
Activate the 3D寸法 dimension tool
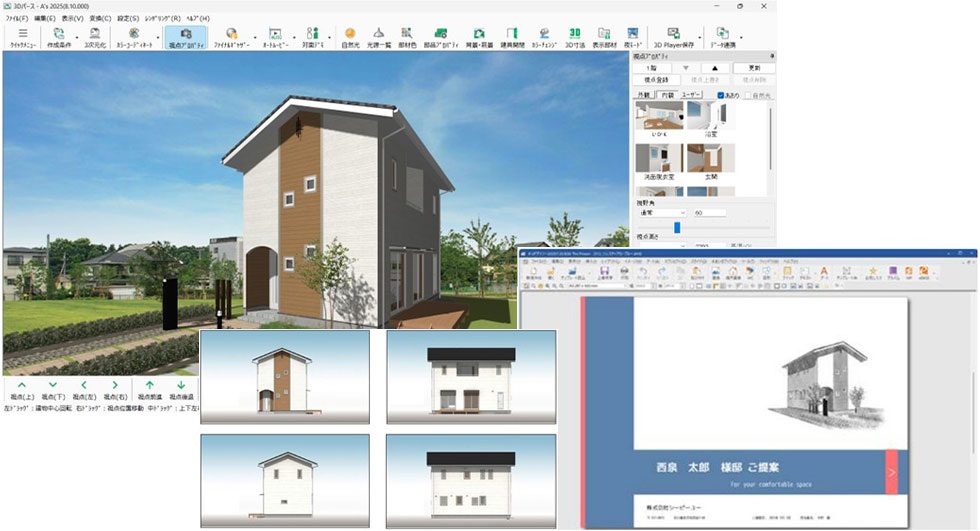574,38
